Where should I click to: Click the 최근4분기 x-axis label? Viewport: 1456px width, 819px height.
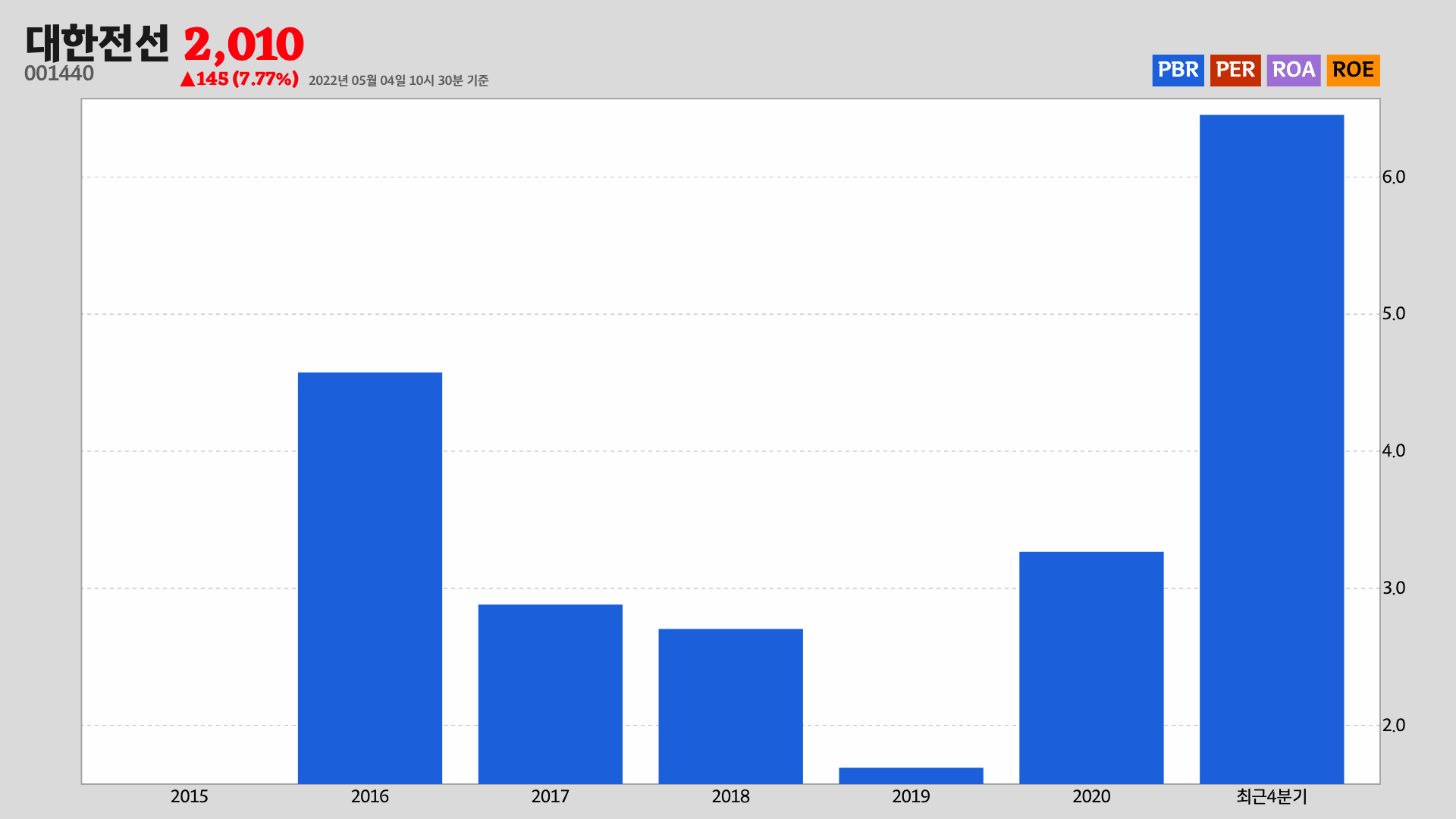coord(1272,796)
